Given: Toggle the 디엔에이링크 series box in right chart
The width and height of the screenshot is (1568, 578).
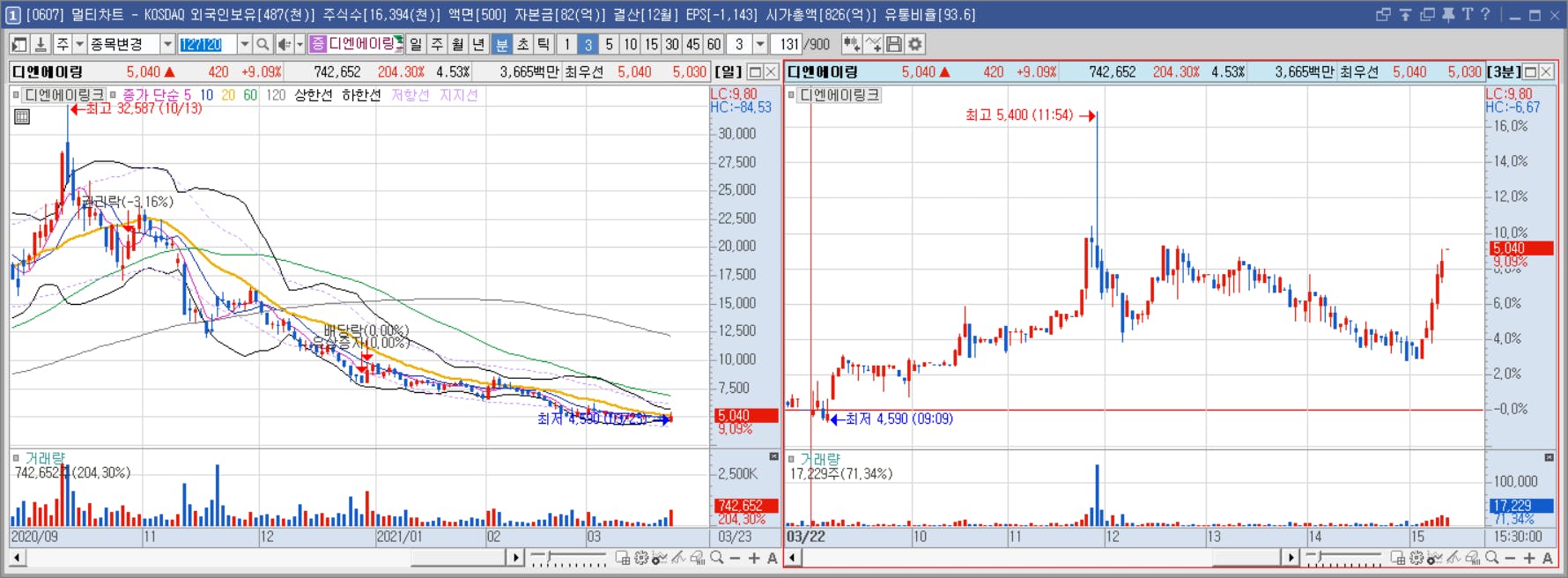Looking at the screenshot, I should click(x=791, y=94).
